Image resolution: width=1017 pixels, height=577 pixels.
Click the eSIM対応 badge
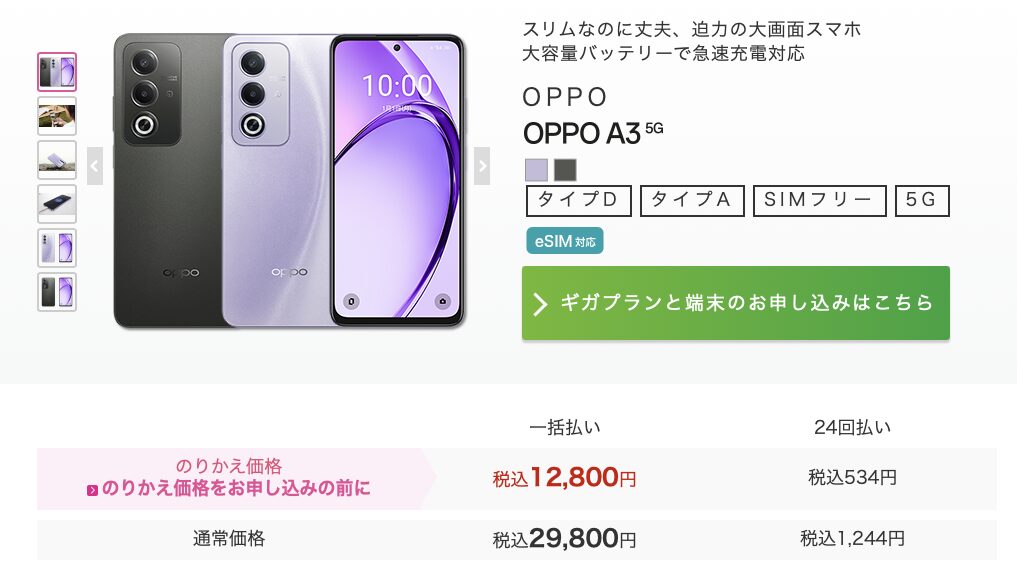(x=565, y=241)
